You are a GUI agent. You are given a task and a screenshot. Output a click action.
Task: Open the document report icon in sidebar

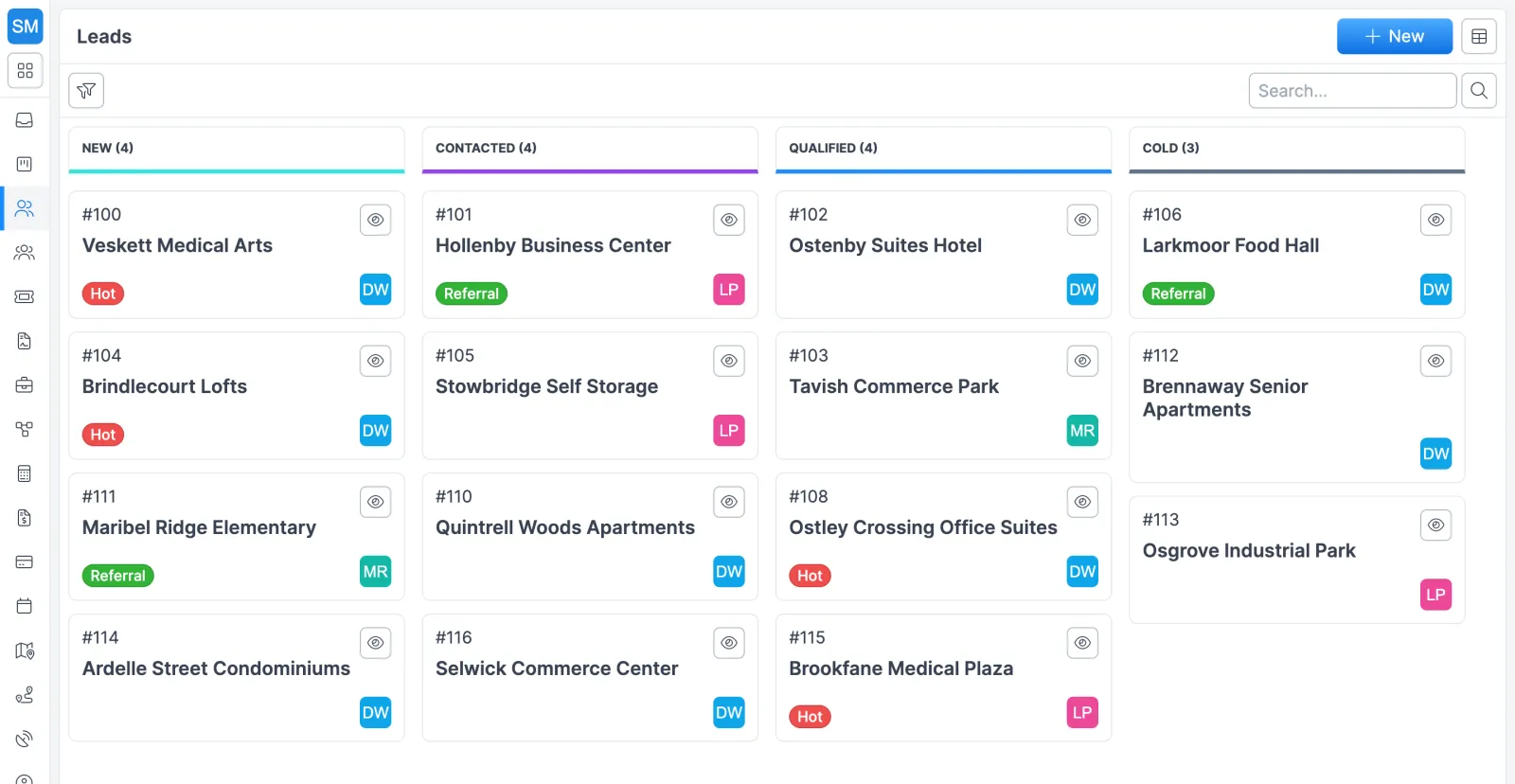tap(25, 341)
